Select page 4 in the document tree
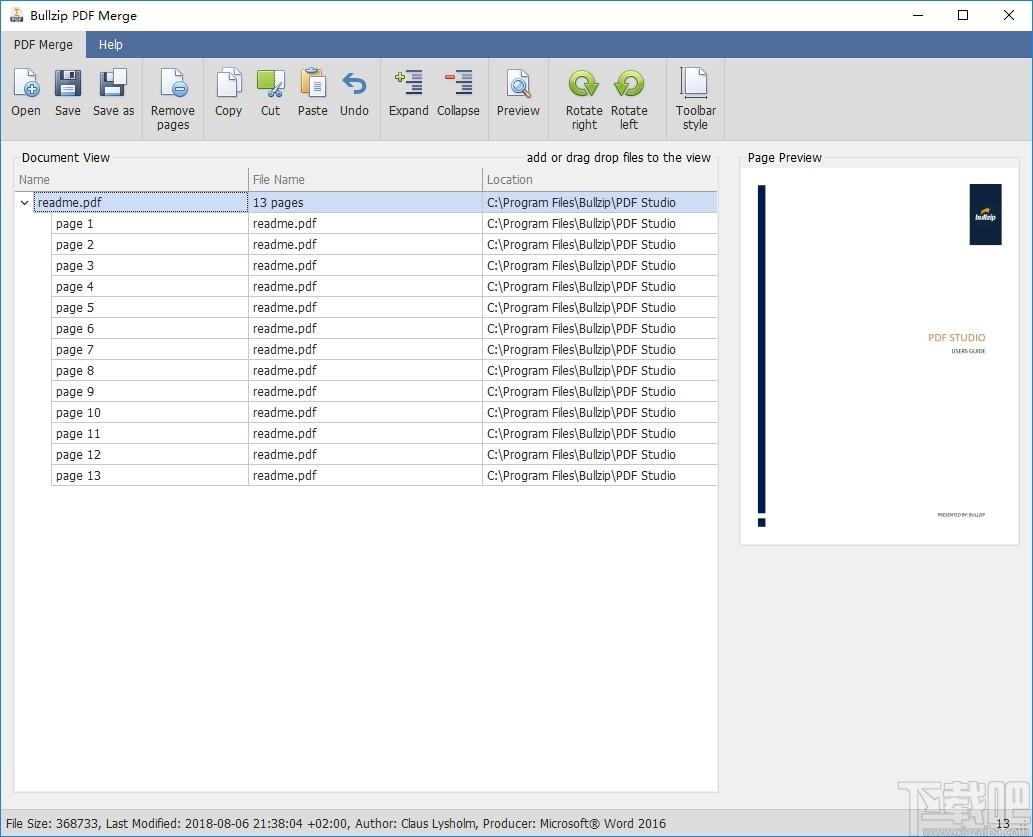The height and width of the screenshot is (837, 1033). point(74,287)
